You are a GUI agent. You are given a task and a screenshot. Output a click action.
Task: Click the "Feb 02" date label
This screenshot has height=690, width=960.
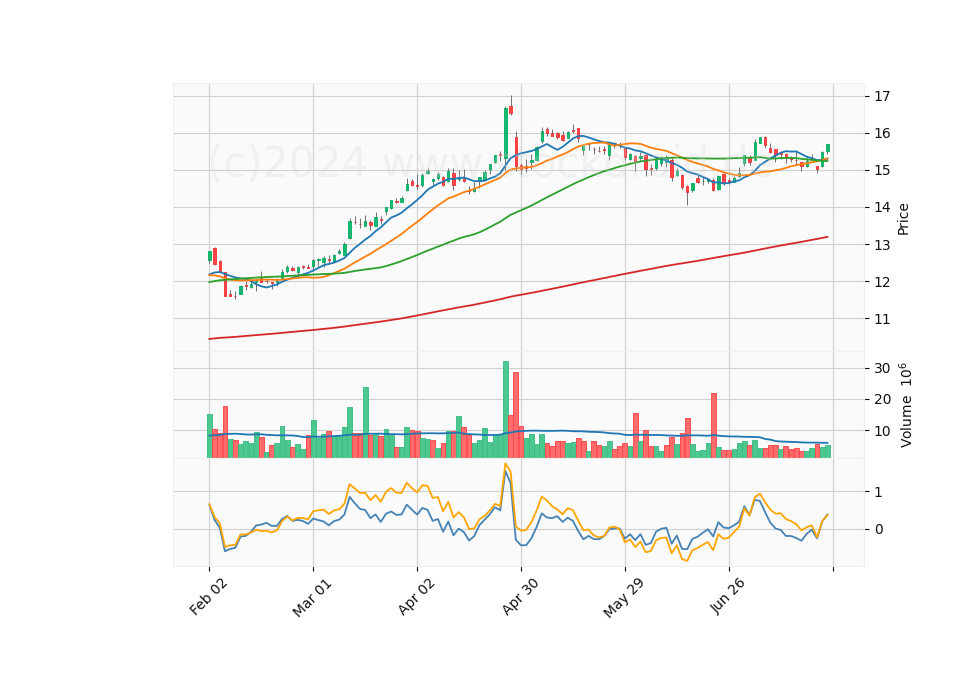pyautogui.click(x=208, y=596)
